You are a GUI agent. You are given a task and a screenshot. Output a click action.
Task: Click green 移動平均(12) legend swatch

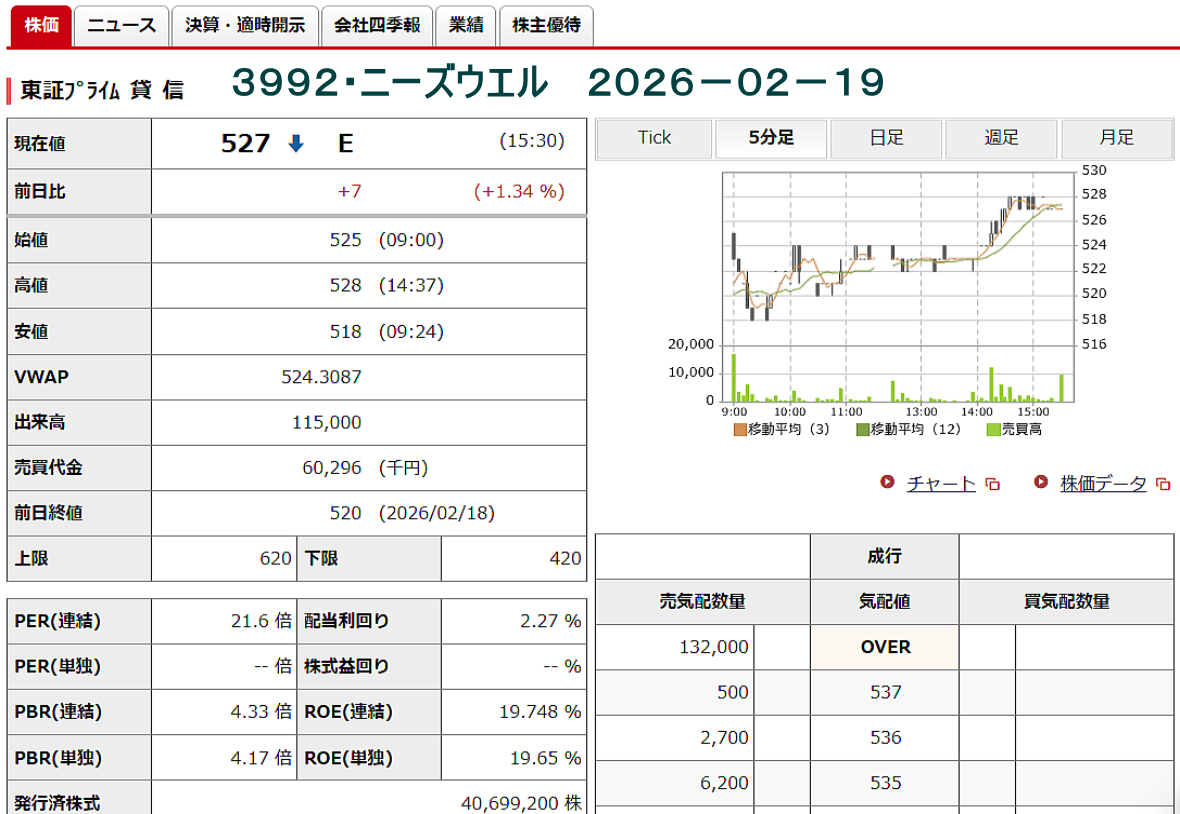pos(862,429)
